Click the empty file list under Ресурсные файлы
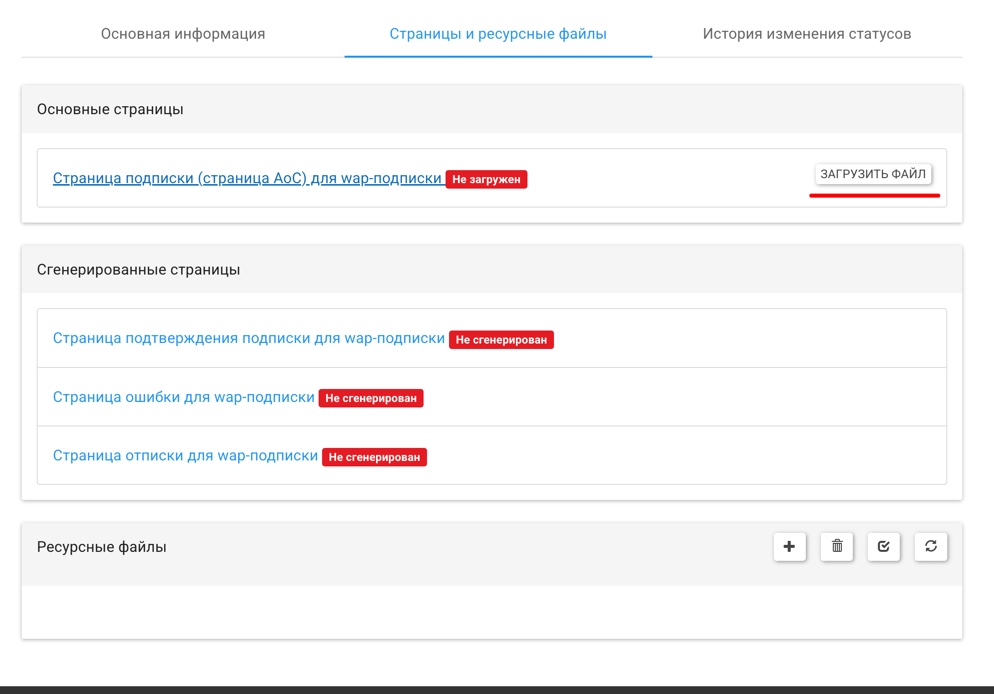Viewport: 994px width, 694px height. (x=491, y=611)
